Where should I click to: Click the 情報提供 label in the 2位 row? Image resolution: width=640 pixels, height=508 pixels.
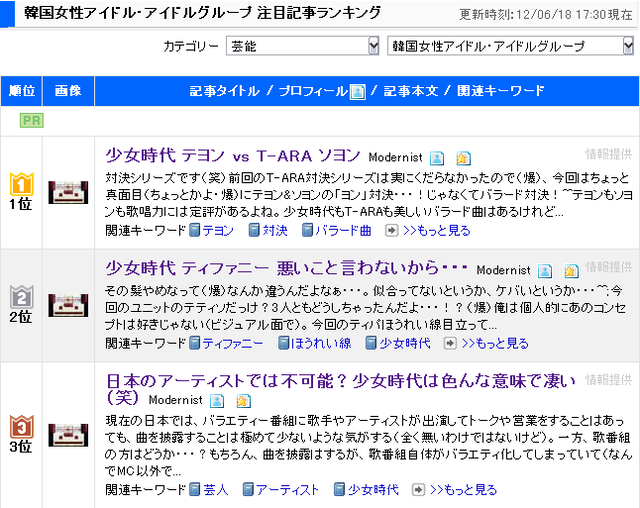tap(609, 267)
